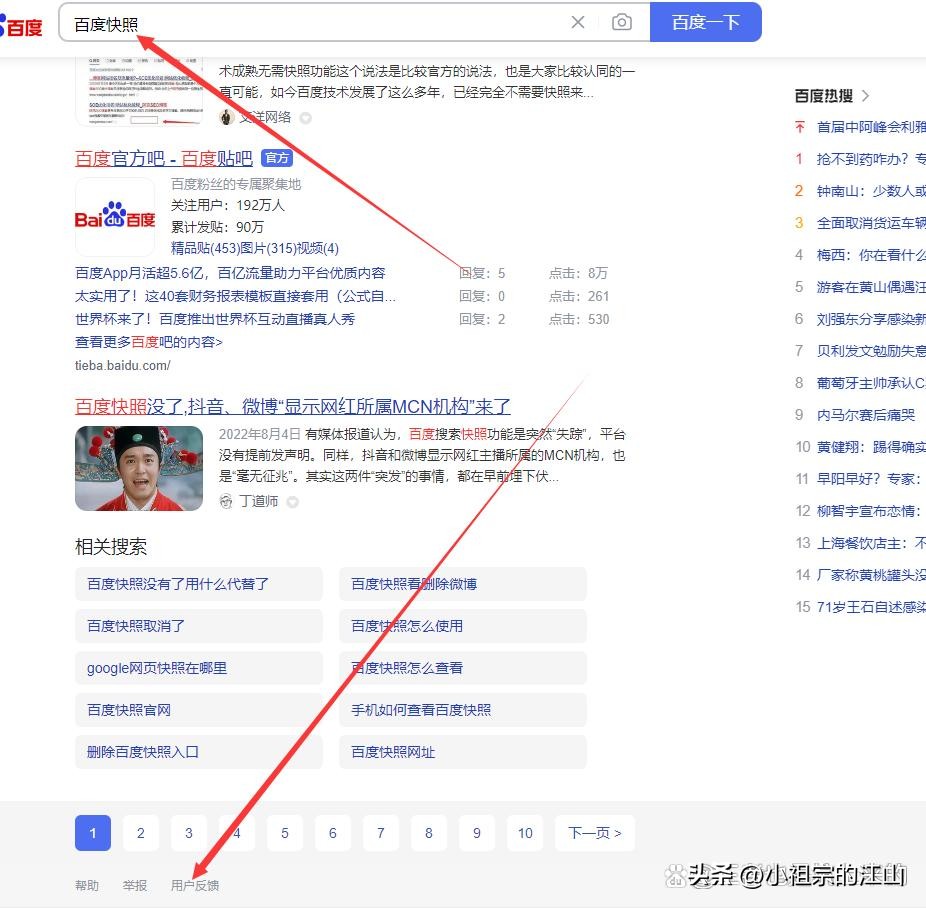Viewport: 926px width, 908px height.
Task: Clear the search box using the X icon
Action: pos(577,21)
